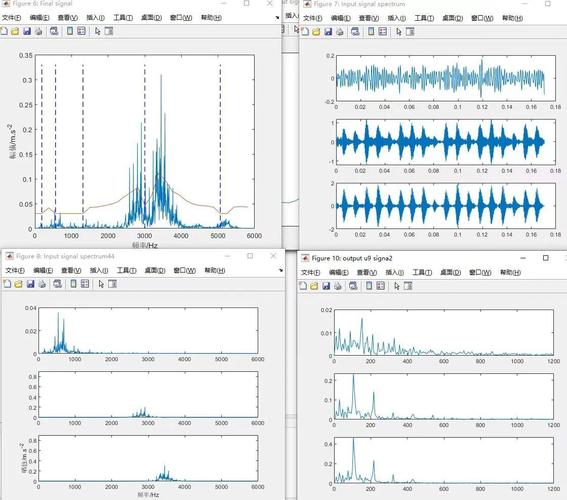567x500 pixels.
Task: Click dock arrow at Figure 8 menu bar end
Action: (281, 270)
